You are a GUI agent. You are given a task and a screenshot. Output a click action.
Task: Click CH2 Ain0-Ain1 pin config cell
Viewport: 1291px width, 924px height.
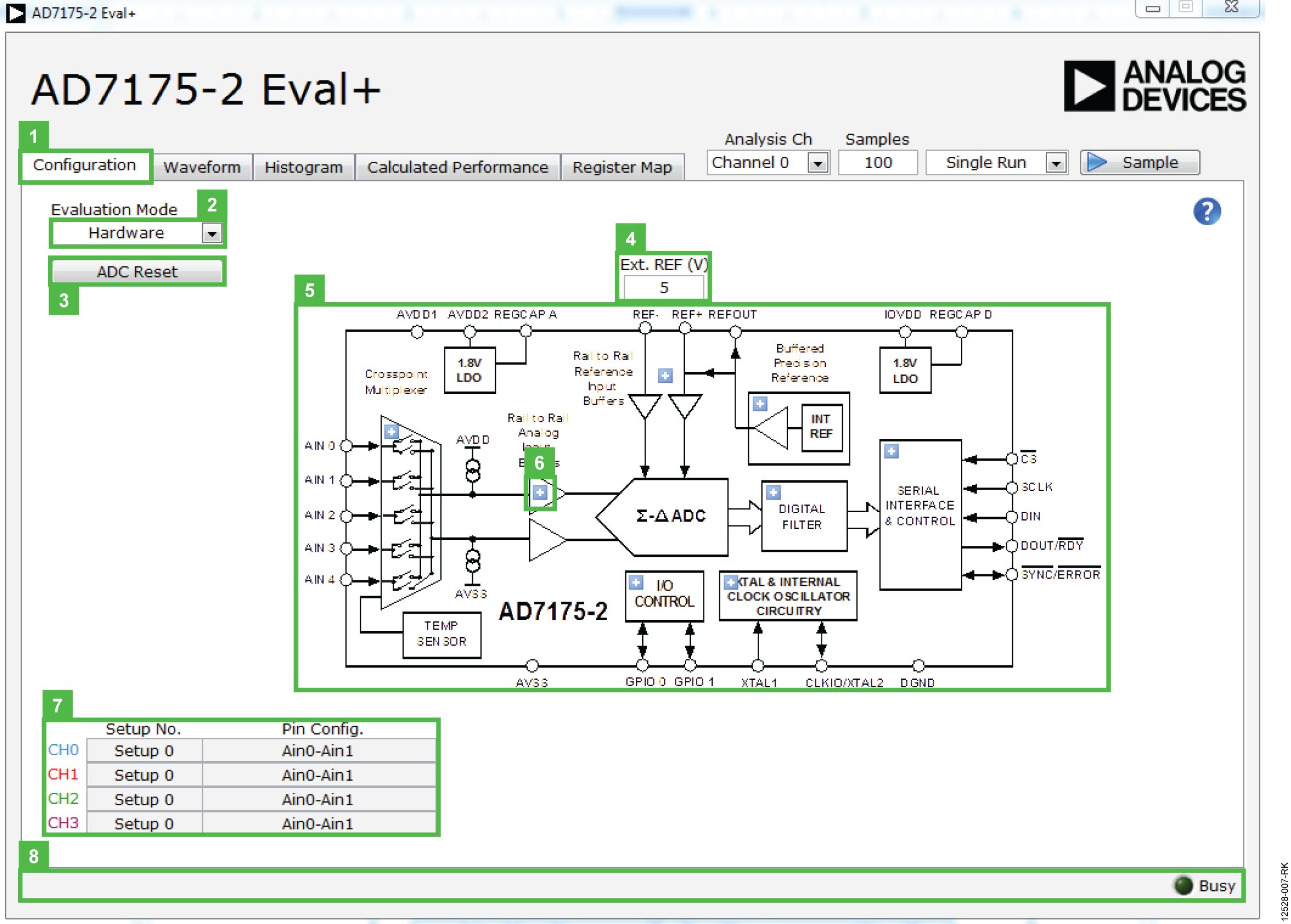319,799
